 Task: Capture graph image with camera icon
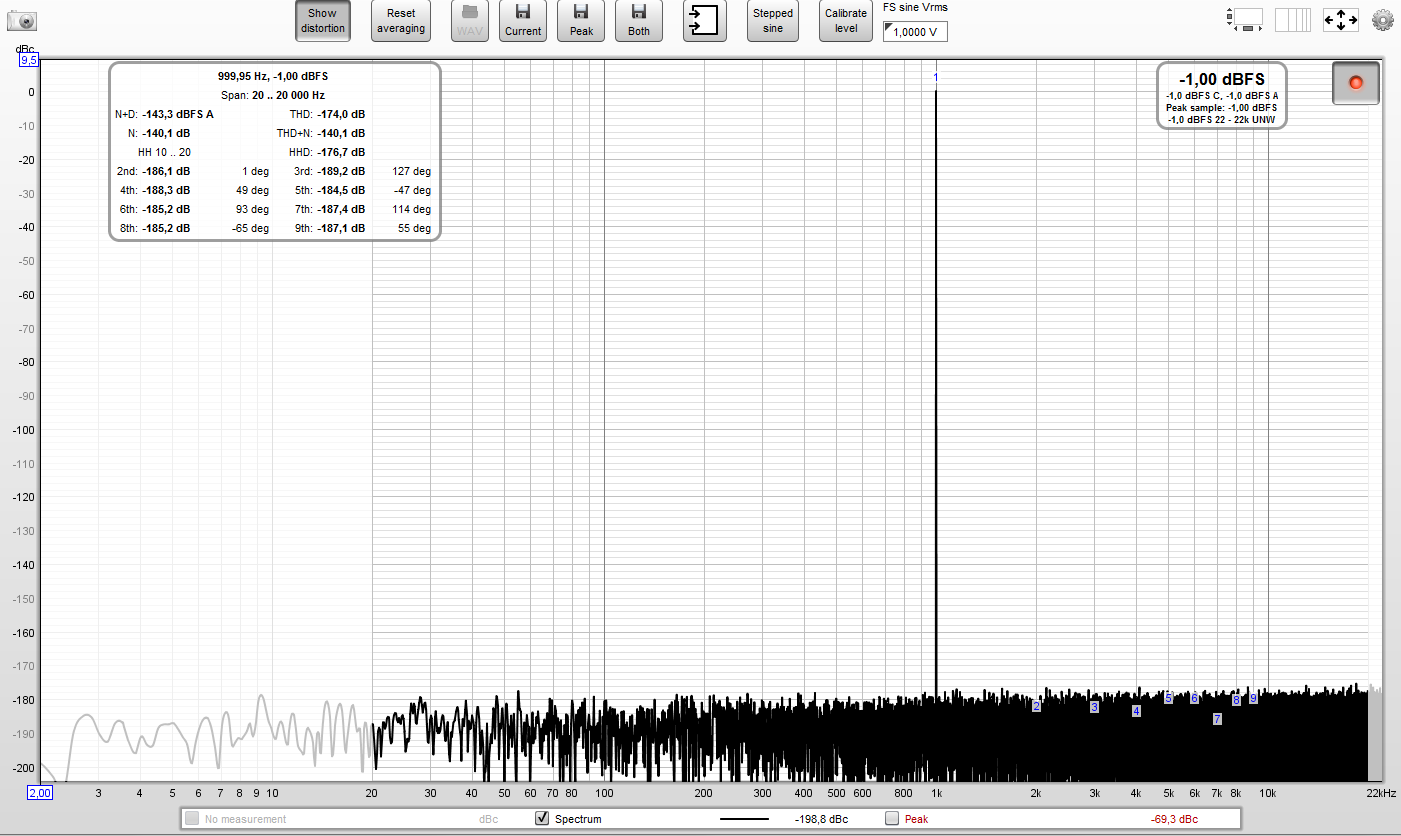22,20
